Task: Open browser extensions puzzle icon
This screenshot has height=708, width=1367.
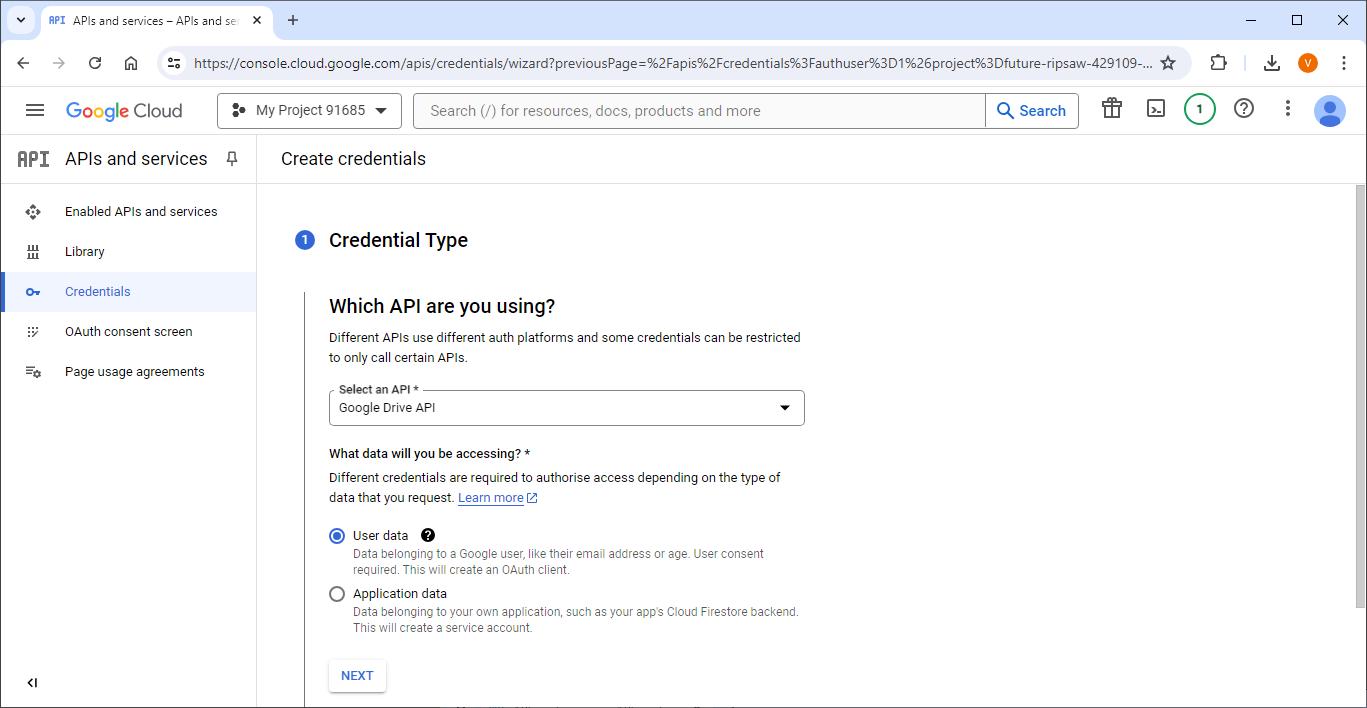Action: point(1218,63)
